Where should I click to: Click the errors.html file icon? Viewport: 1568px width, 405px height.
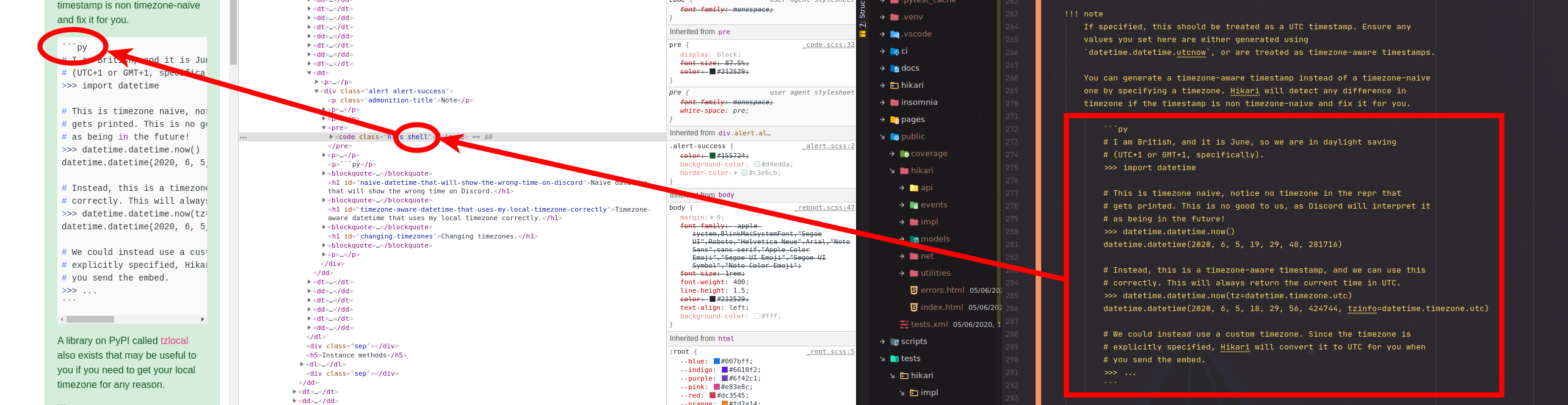(914, 290)
